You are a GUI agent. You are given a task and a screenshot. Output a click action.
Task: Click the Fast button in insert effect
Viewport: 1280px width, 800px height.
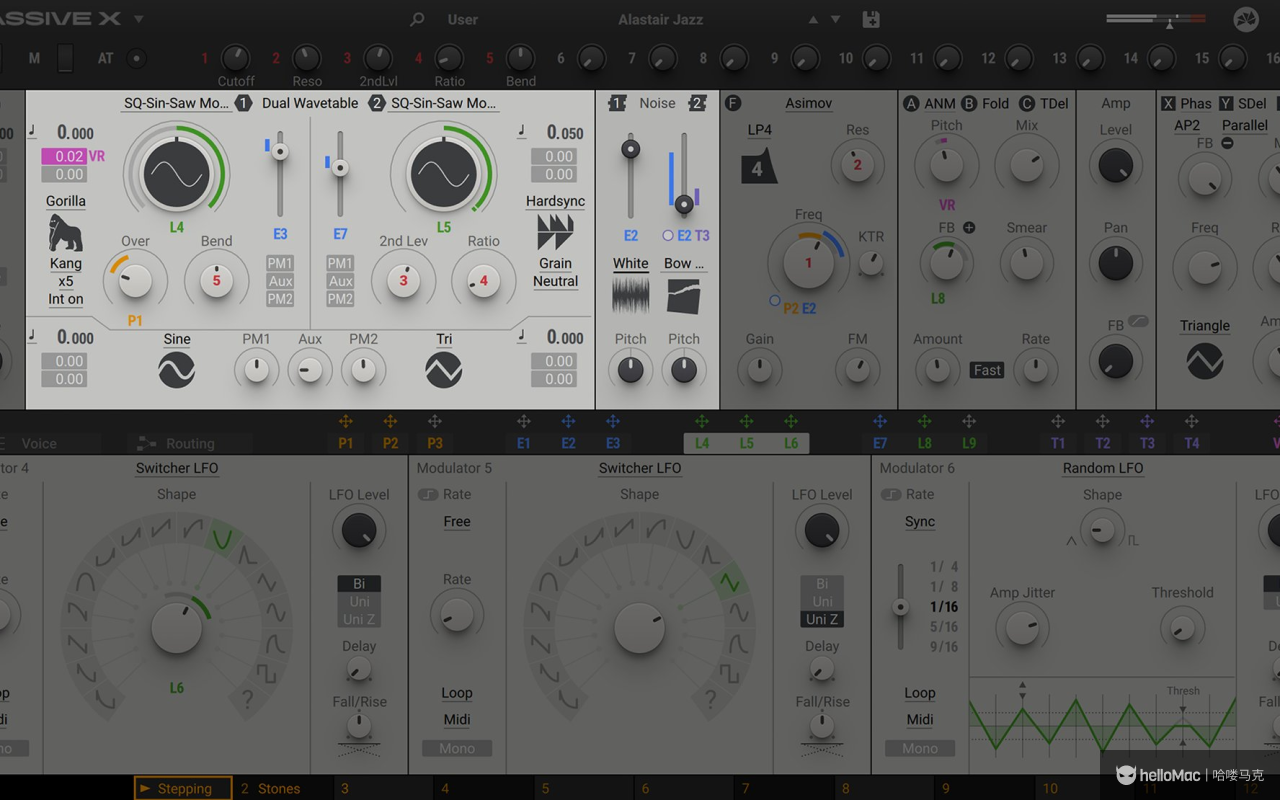coord(987,370)
